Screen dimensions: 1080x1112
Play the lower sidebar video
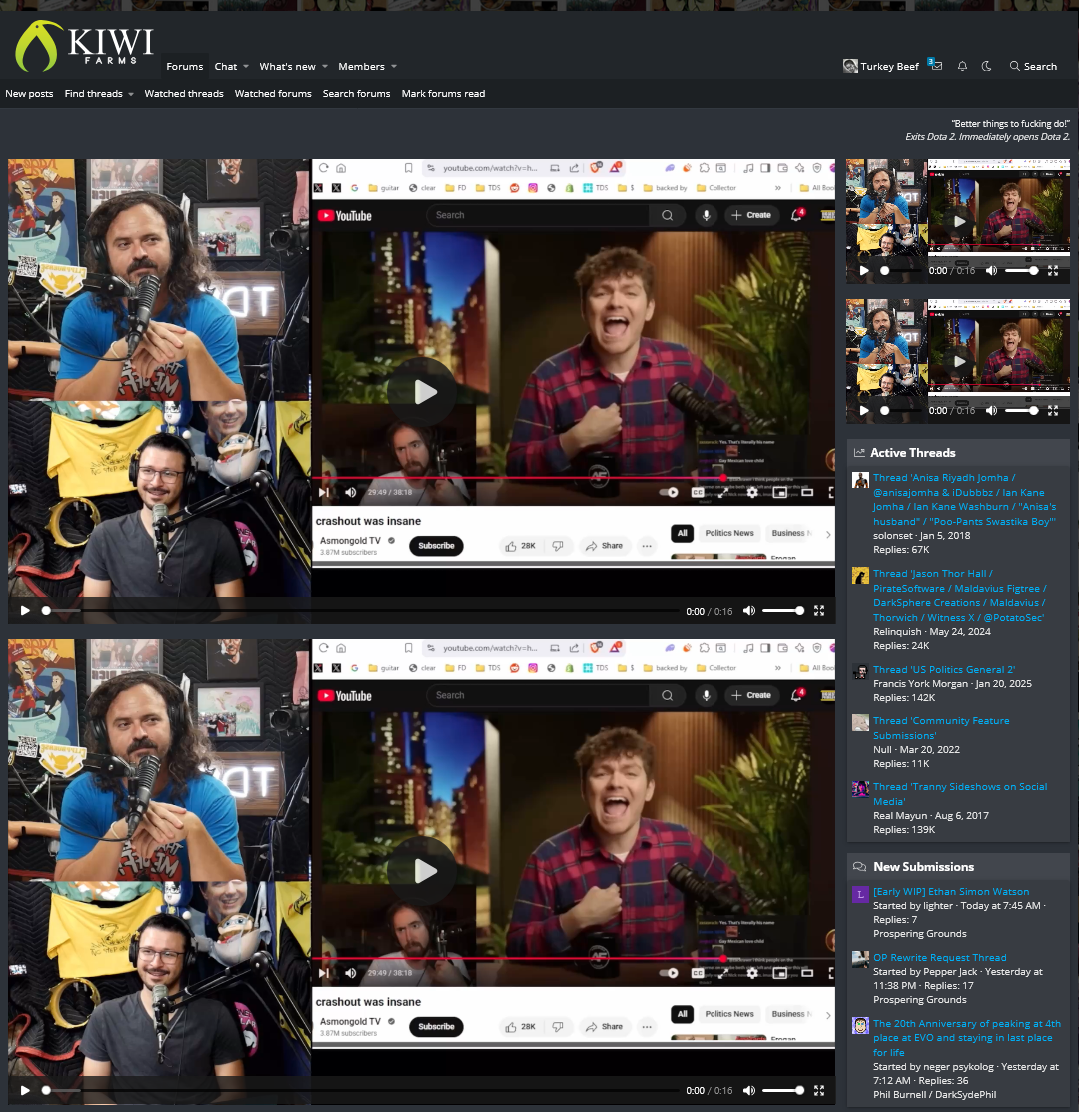pos(864,410)
